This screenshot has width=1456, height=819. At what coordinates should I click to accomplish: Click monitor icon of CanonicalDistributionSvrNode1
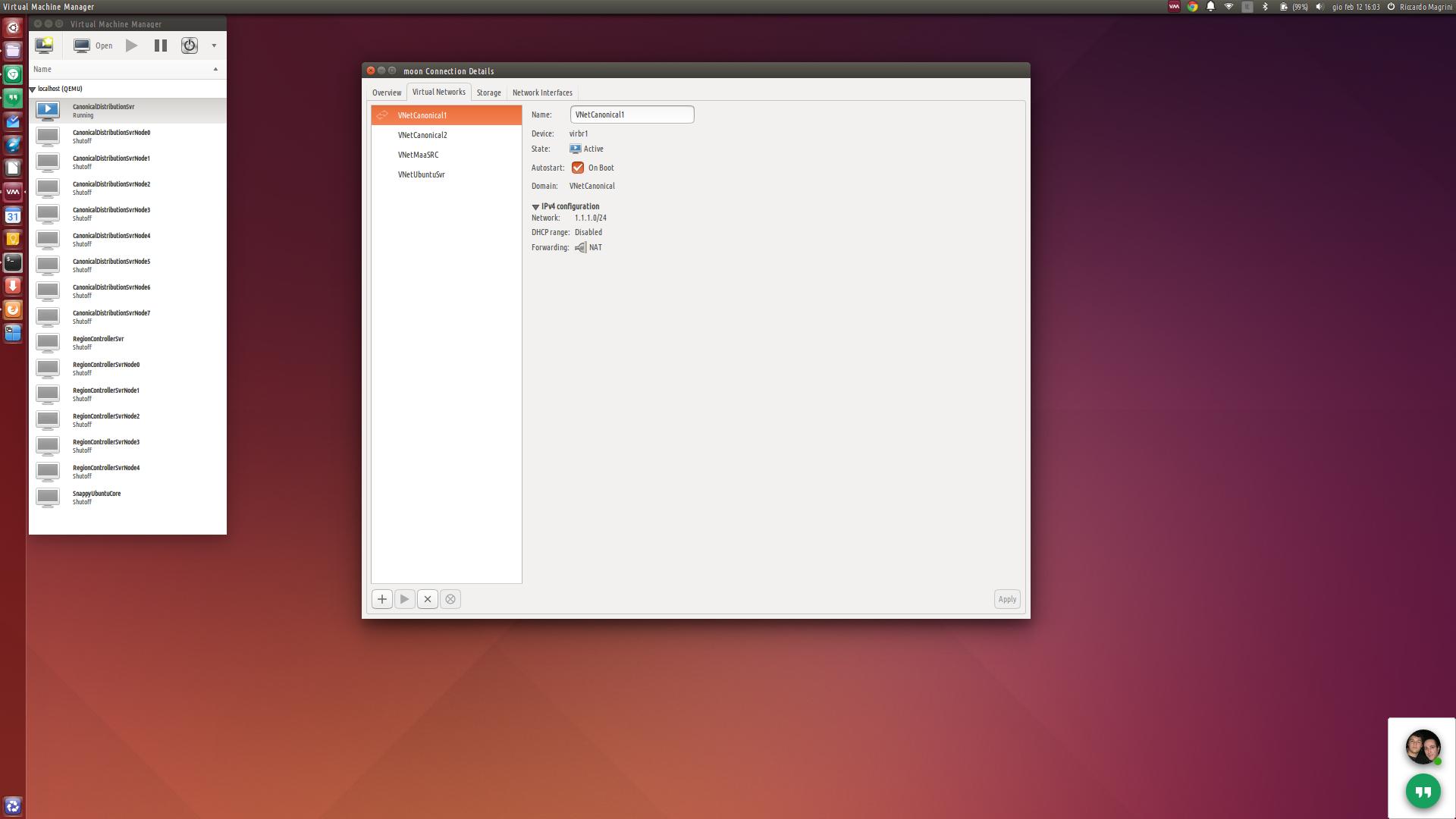coord(48,162)
